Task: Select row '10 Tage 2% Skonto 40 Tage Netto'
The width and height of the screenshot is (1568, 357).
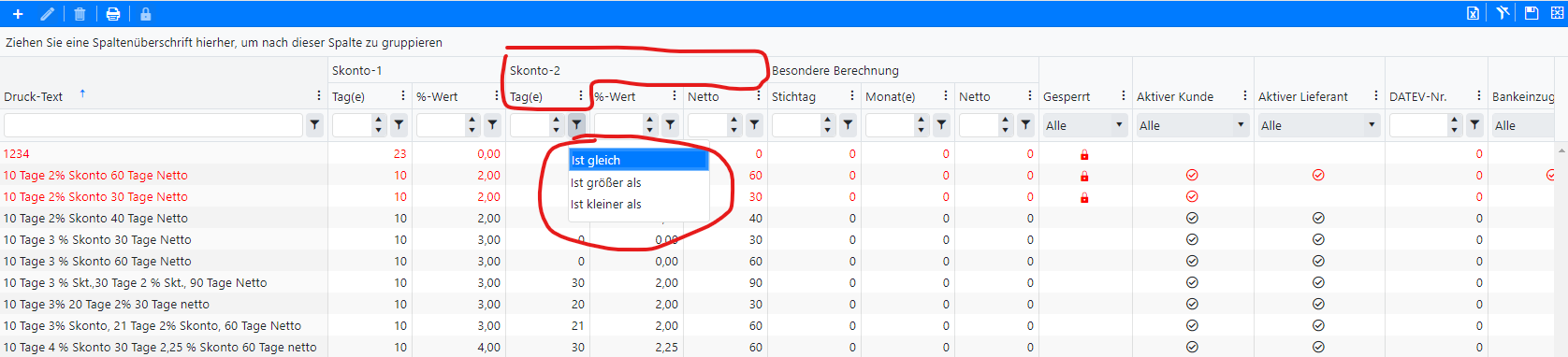Action: tap(777, 218)
